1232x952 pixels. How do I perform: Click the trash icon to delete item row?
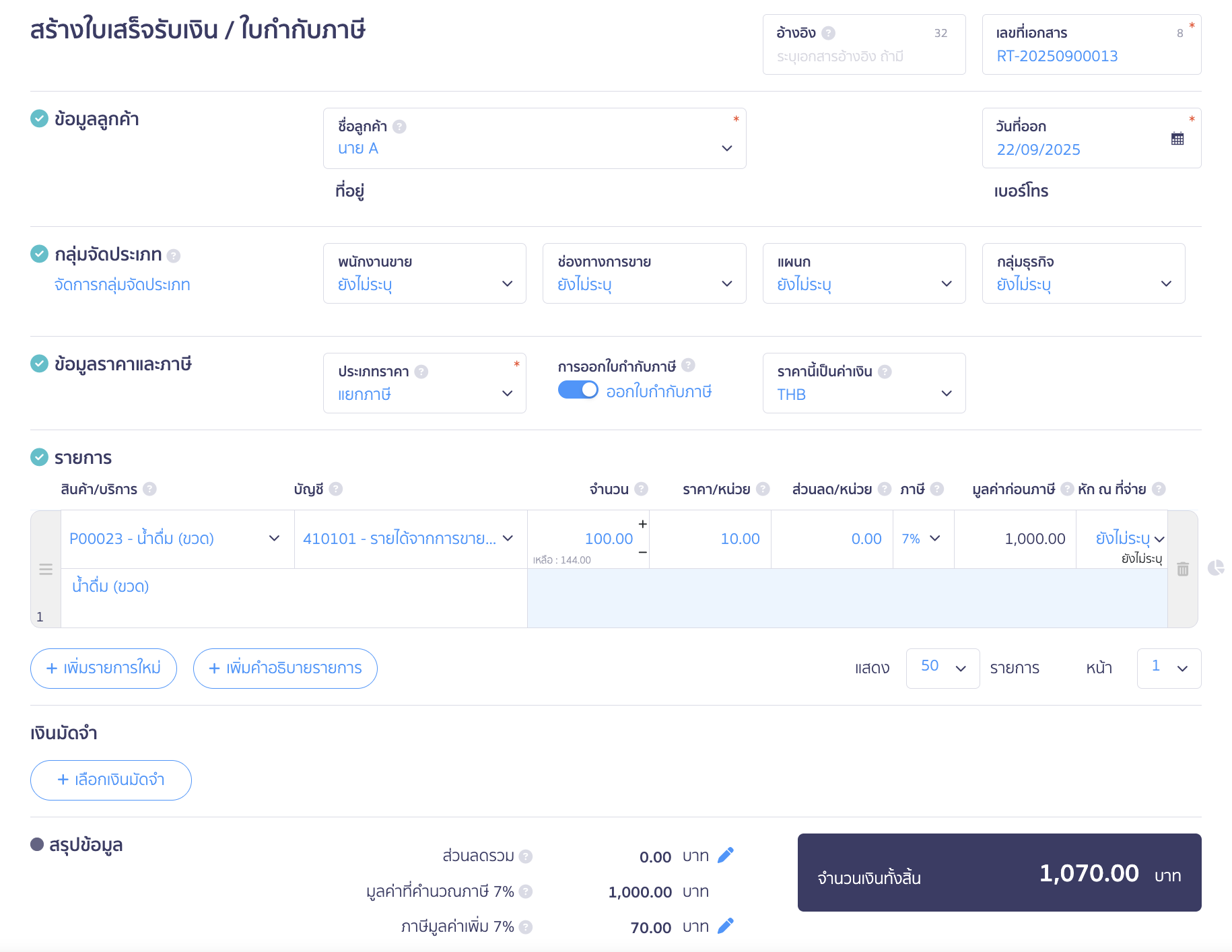pos(1182,570)
